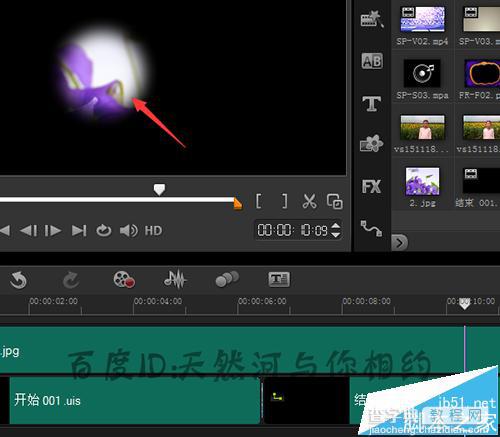The width and height of the screenshot is (500, 437).
Task: Expand the library panel arrow button
Action: click(399, 242)
